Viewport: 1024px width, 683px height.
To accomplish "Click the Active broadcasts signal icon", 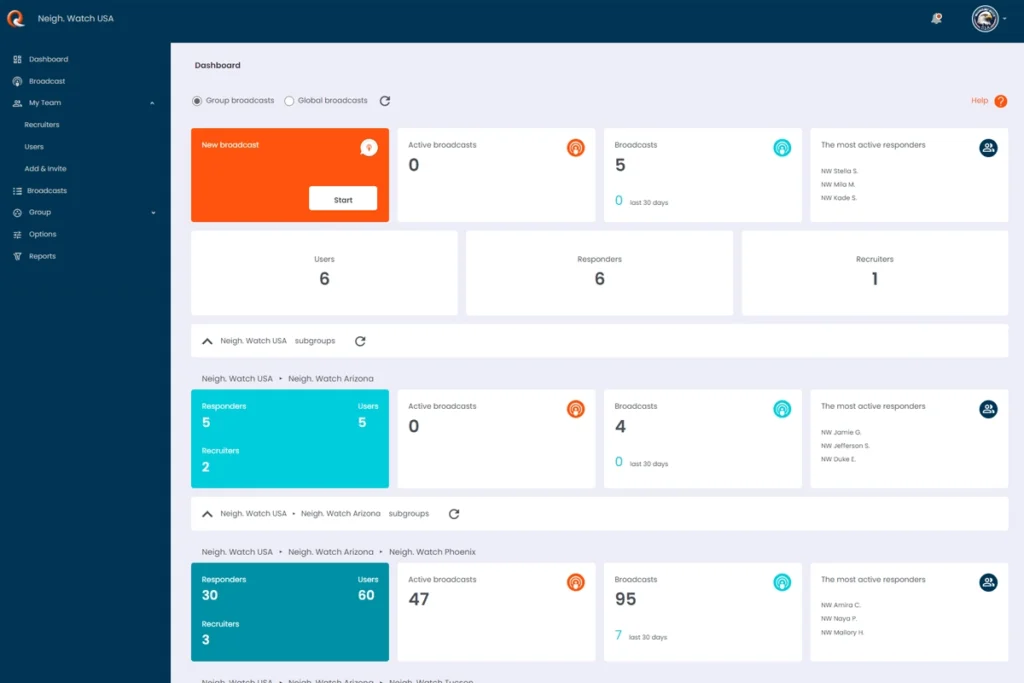I will [x=575, y=147].
